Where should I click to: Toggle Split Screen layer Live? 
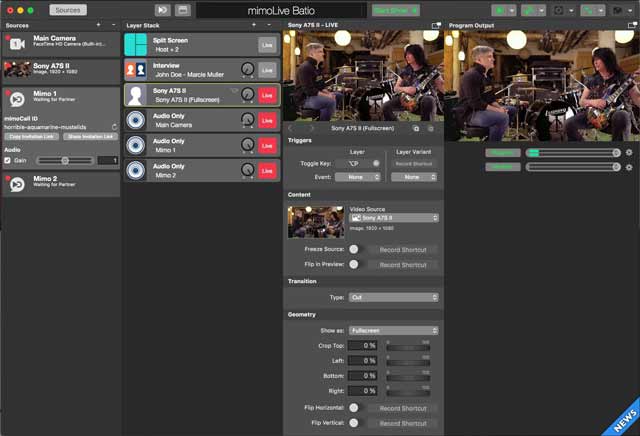click(267, 45)
